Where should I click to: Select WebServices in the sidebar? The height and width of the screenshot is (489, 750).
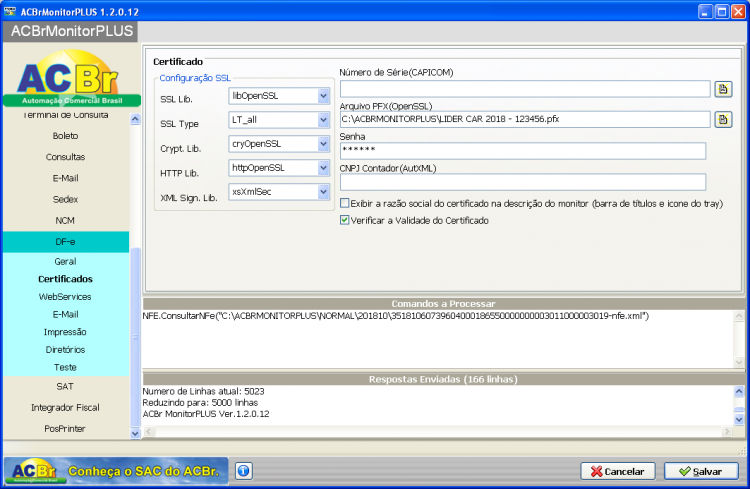65,297
